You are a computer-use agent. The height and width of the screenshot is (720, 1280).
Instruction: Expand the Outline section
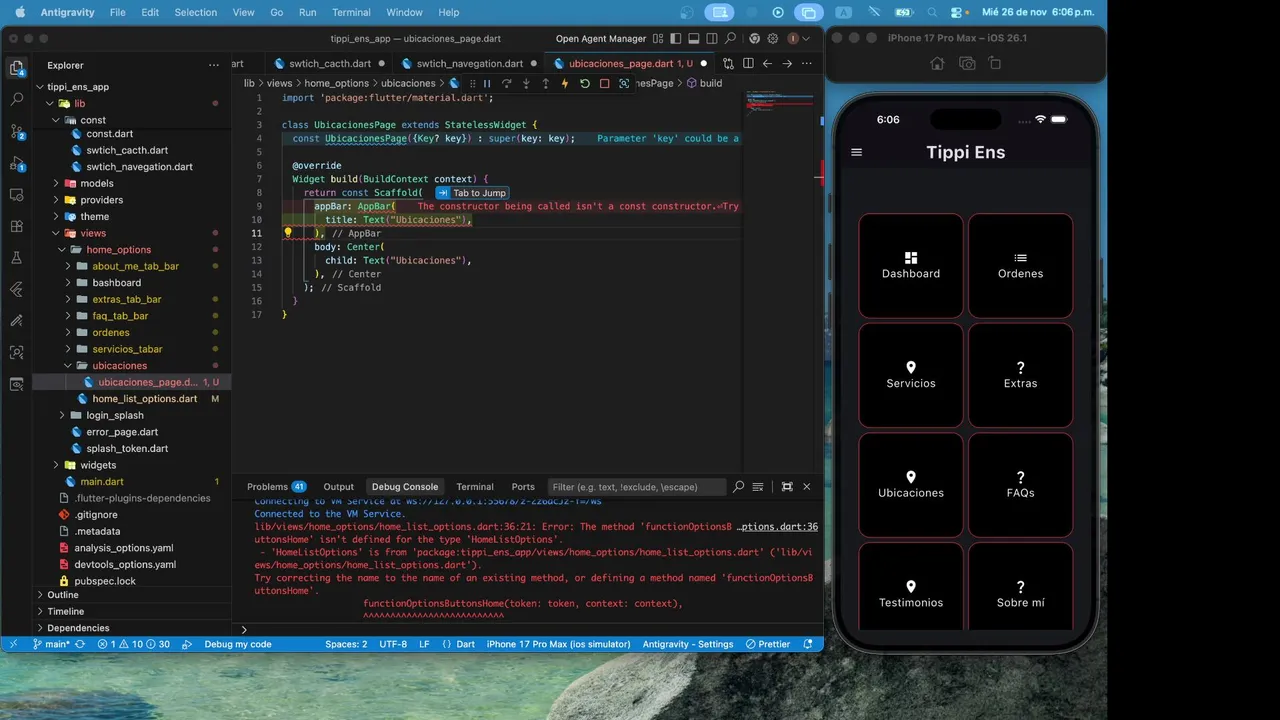(62, 595)
